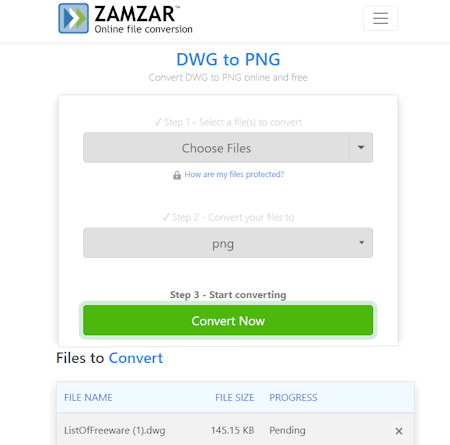
Task: Click the FILE SIZE column header
Action: (235, 397)
